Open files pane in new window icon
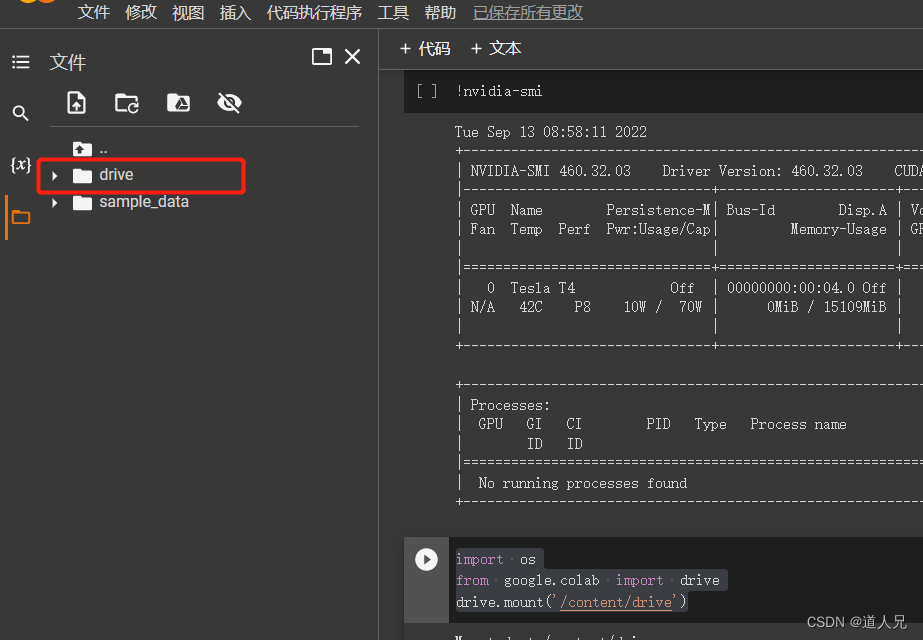Screen dimensions: 923x640 (322, 57)
